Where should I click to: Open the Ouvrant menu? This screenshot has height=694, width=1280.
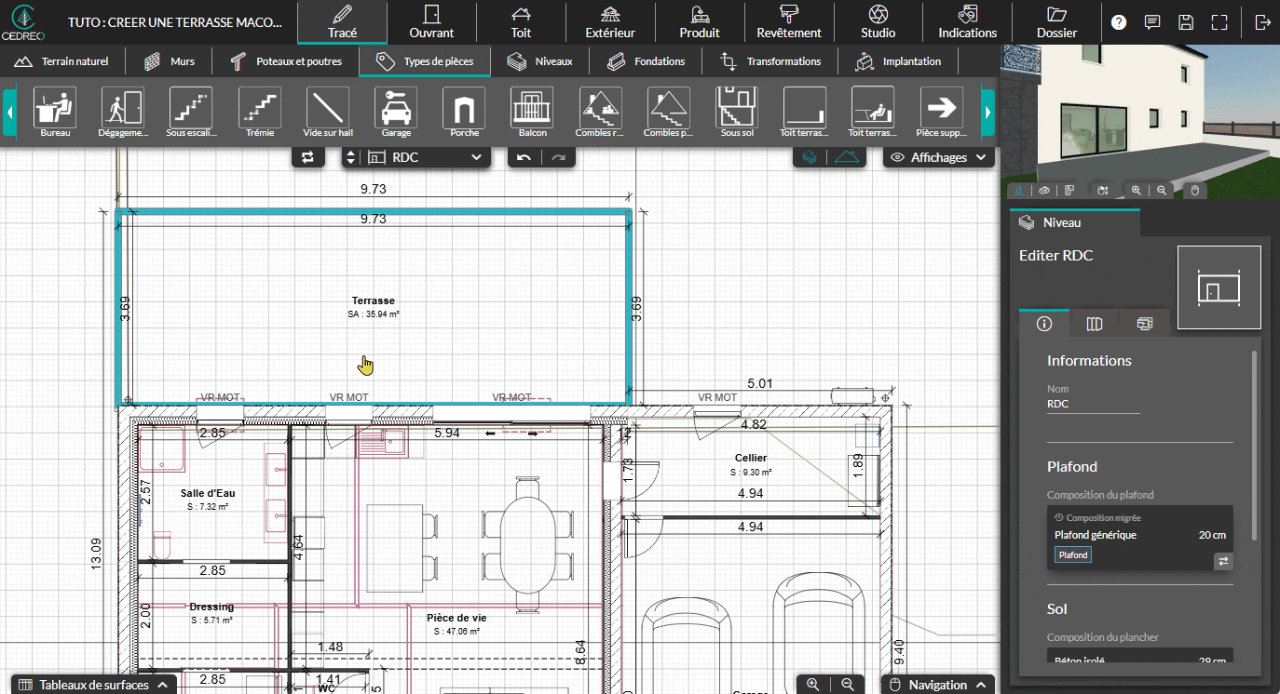pyautogui.click(x=432, y=22)
